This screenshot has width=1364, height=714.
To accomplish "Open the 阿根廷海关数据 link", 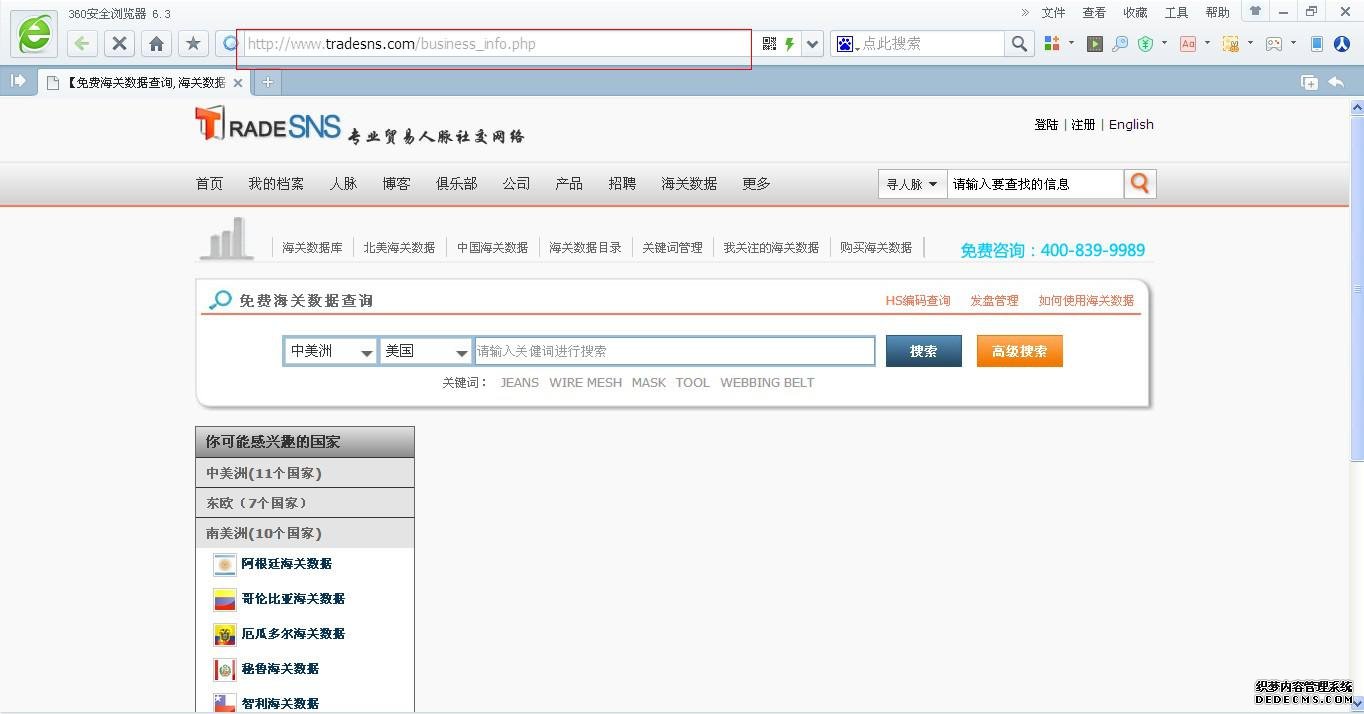I will pyautogui.click(x=286, y=564).
